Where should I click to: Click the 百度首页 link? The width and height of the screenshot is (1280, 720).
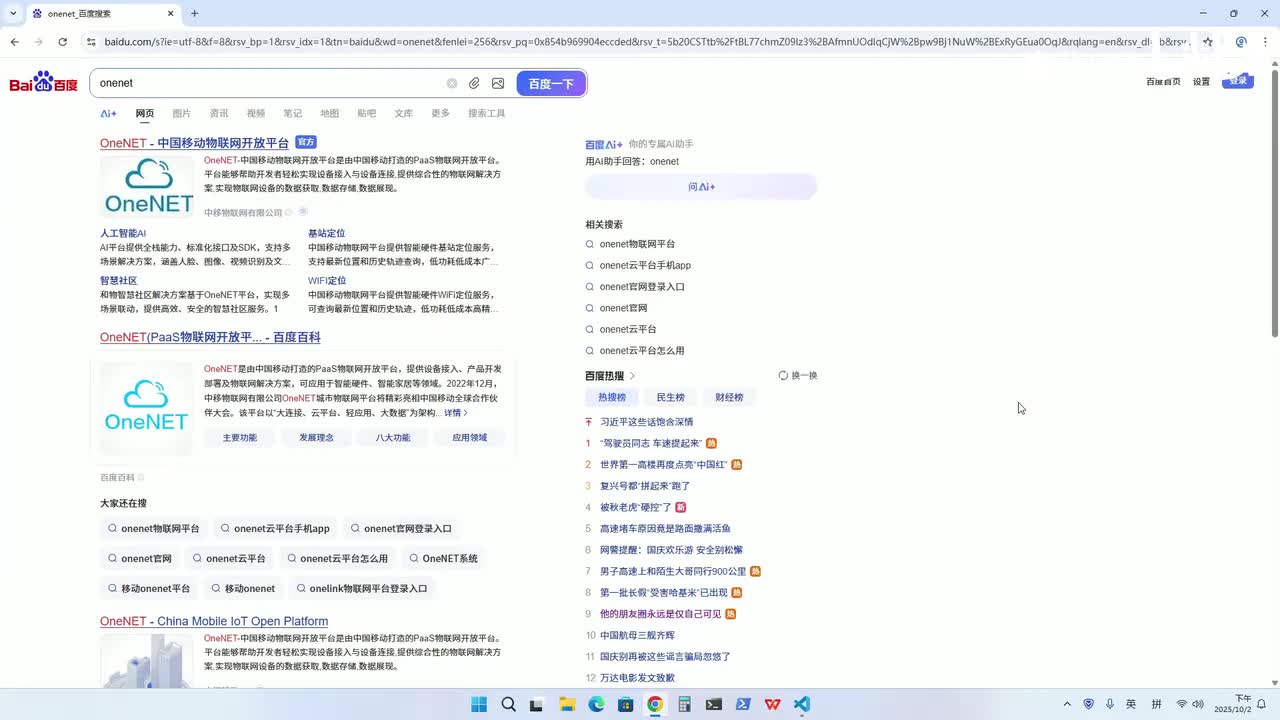pos(1163,82)
